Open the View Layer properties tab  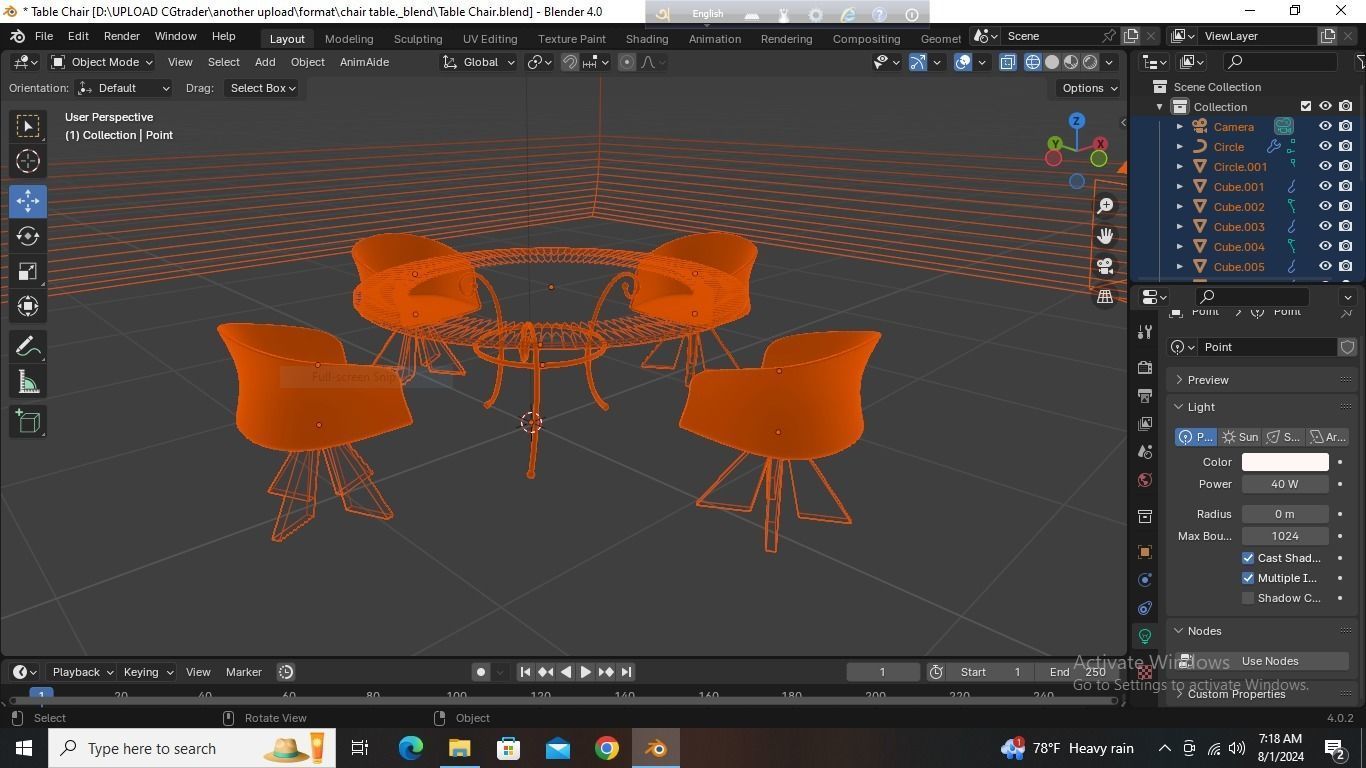click(x=1145, y=424)
